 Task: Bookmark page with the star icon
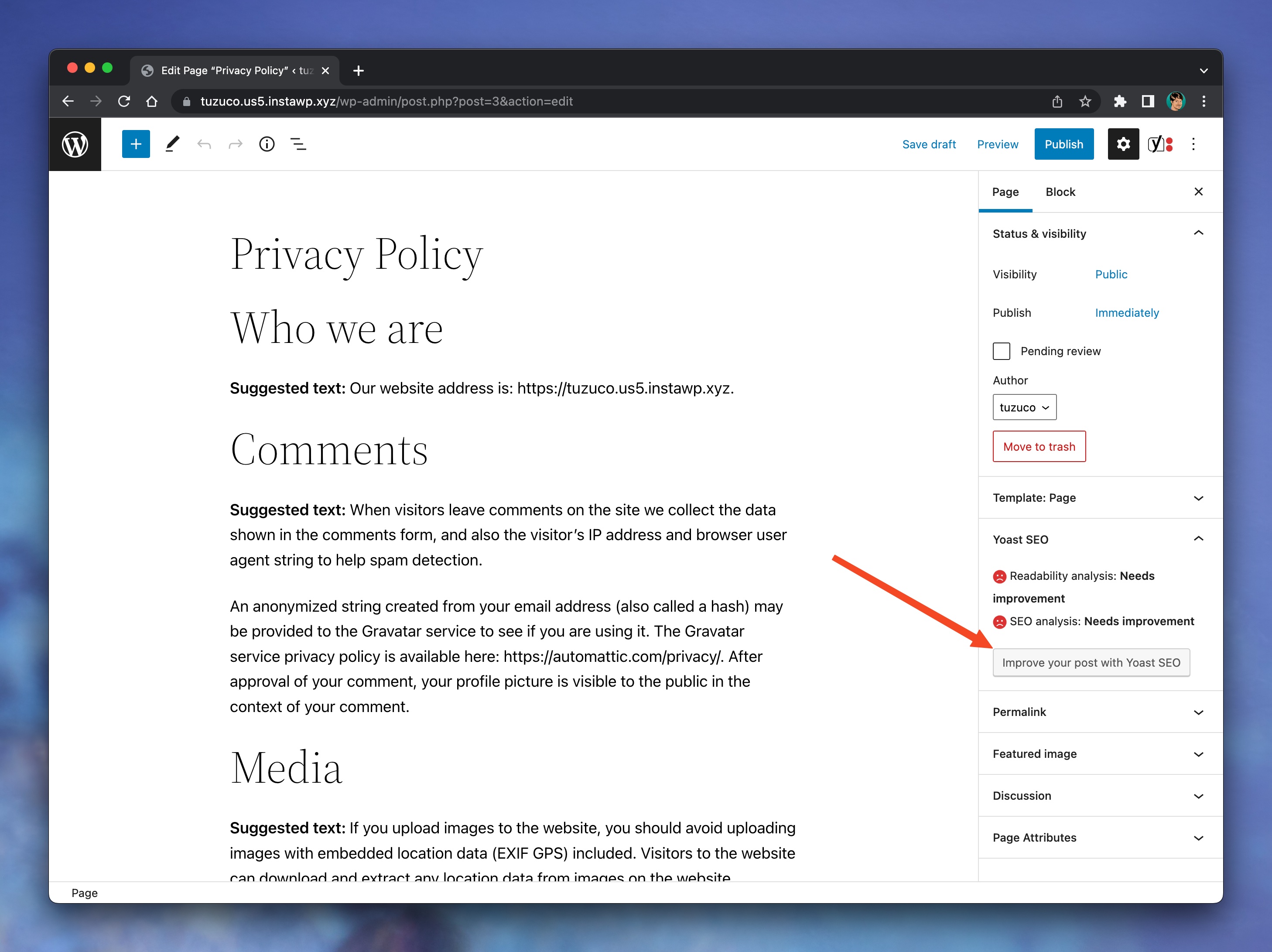(1085, 101)
